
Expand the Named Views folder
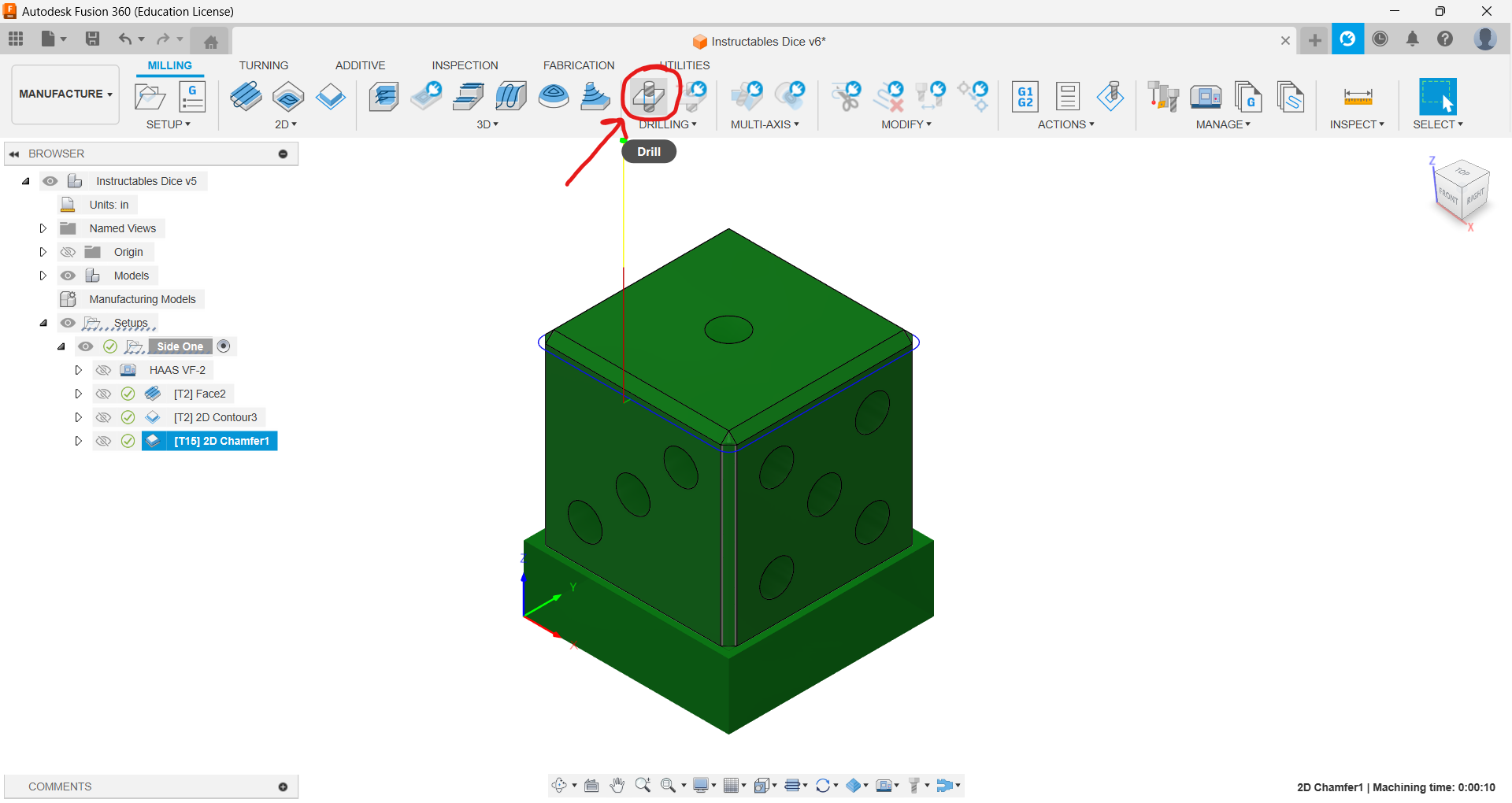tap(43, 228)
